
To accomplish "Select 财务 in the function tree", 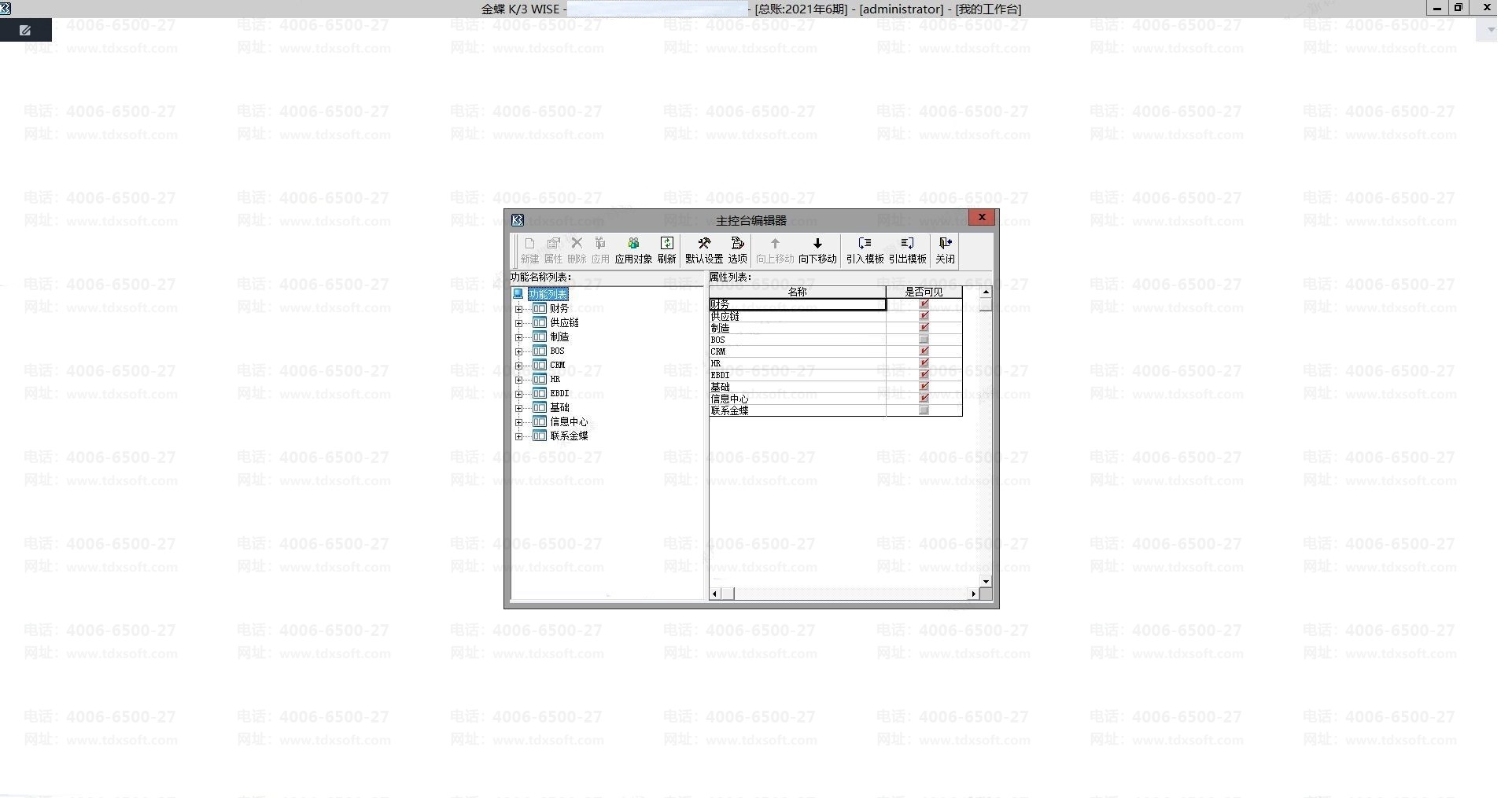I will (x=559, y=308).
